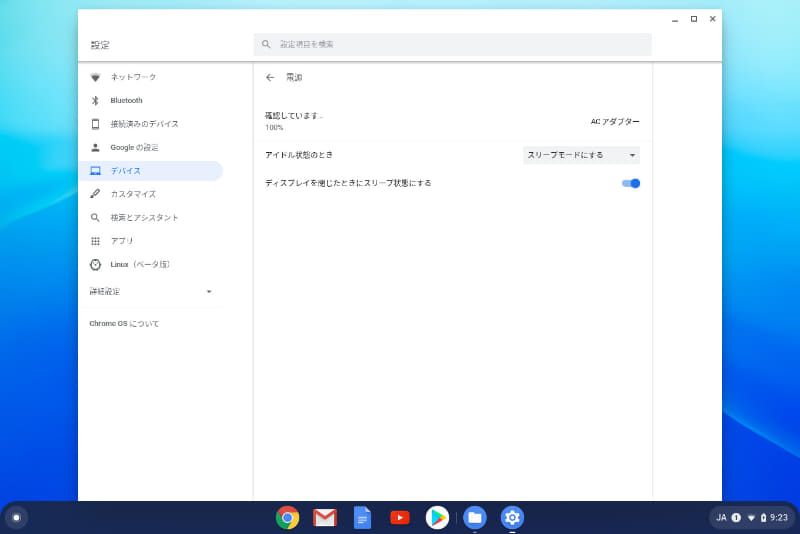Click the Google settings person icon
This screenshot has width=800, height=534.
coord(95,147)
